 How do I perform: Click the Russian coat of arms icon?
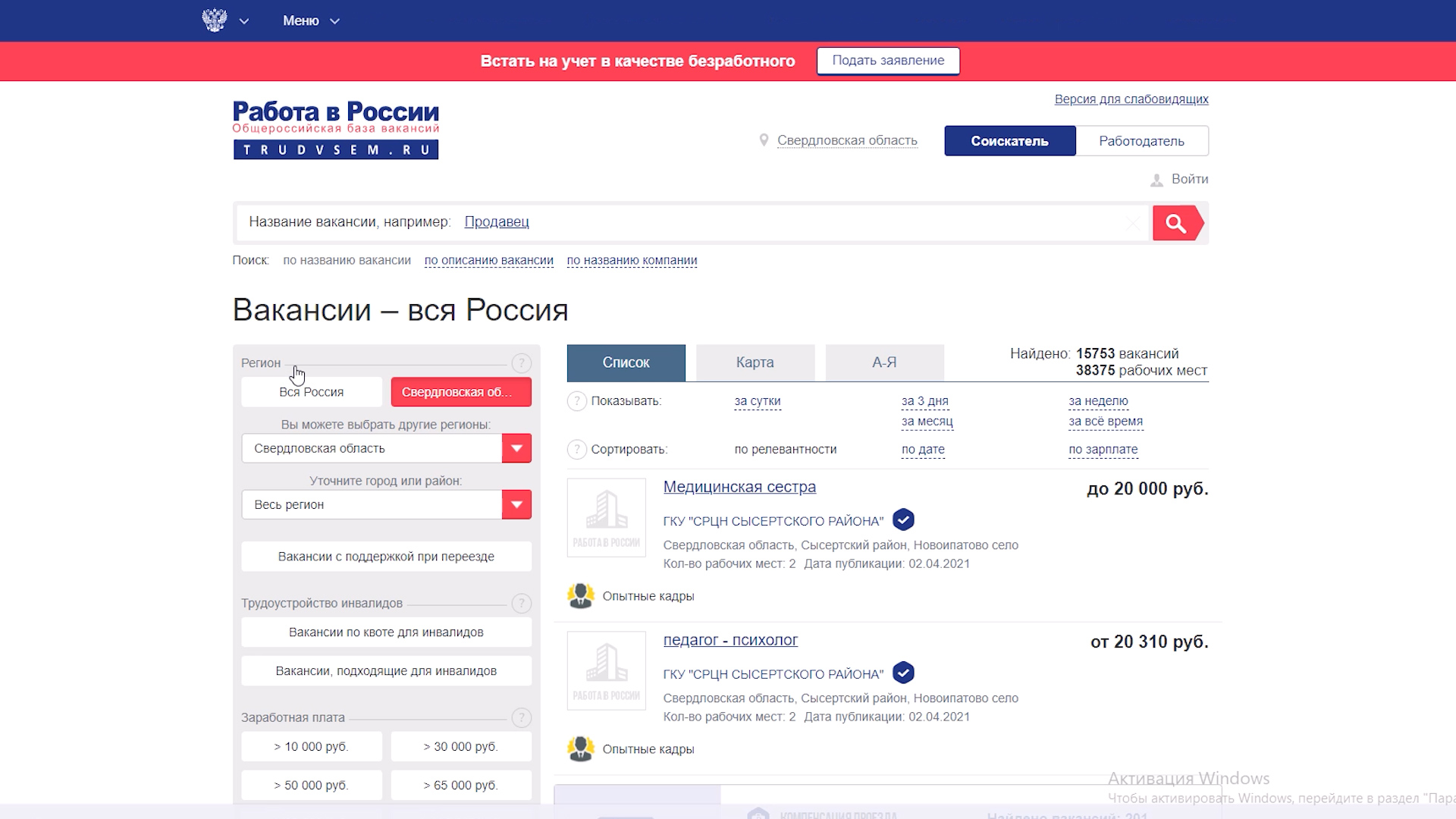coord(215,20)
